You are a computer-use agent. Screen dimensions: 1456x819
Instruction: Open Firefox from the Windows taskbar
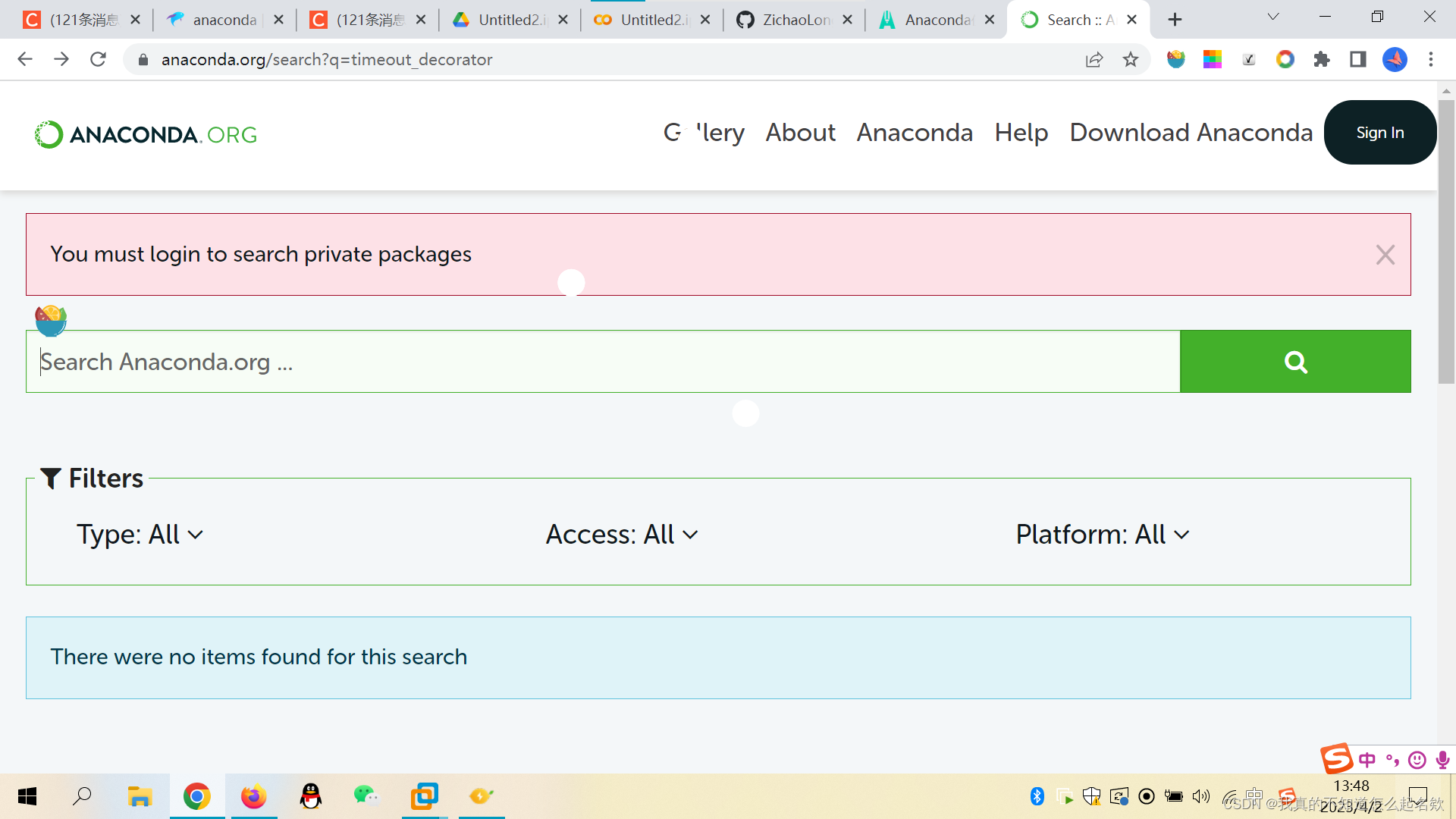tap(253, 796)
